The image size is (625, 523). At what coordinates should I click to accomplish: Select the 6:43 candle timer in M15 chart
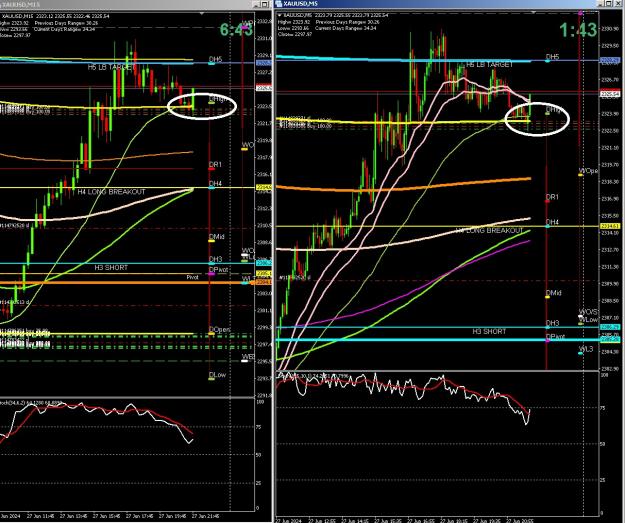(236, 29)
